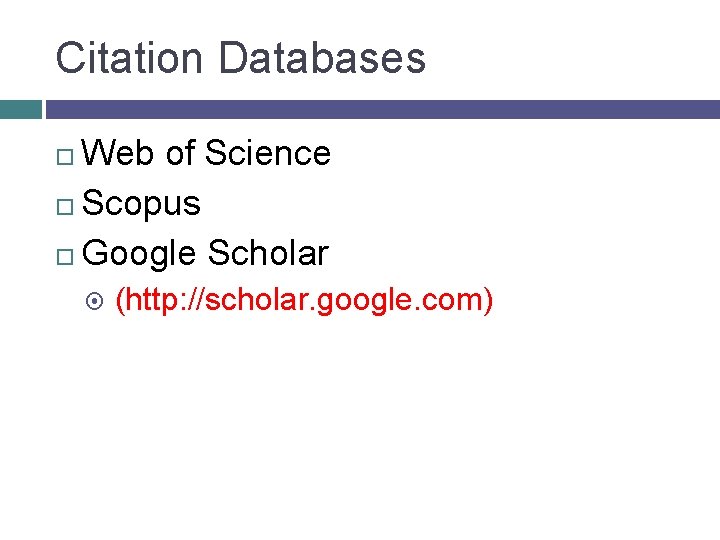Click the word "of" in first bullet
Screen dimensions: 720x540
click(181, 153)
